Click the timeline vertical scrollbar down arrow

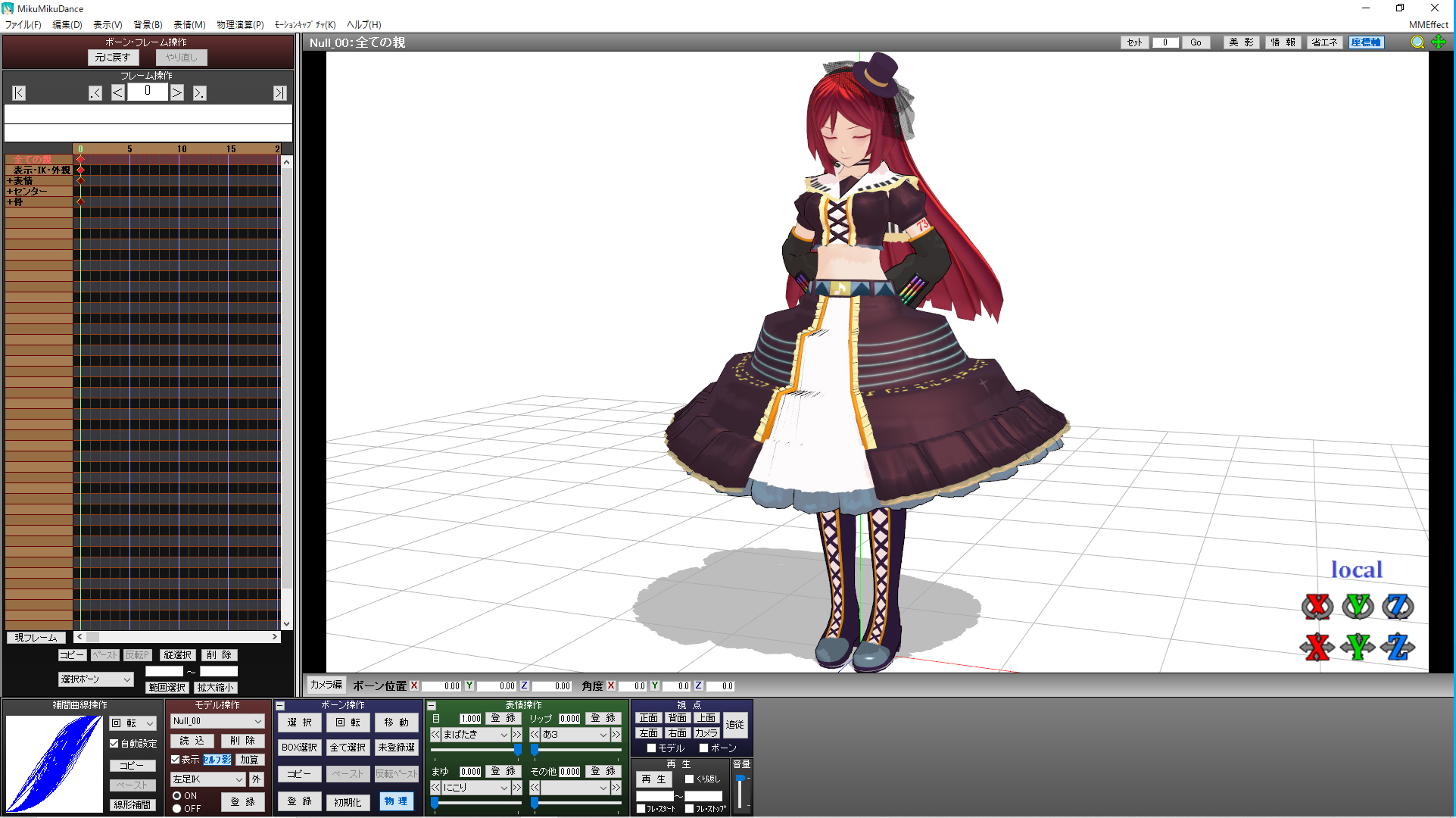point(287,624)
